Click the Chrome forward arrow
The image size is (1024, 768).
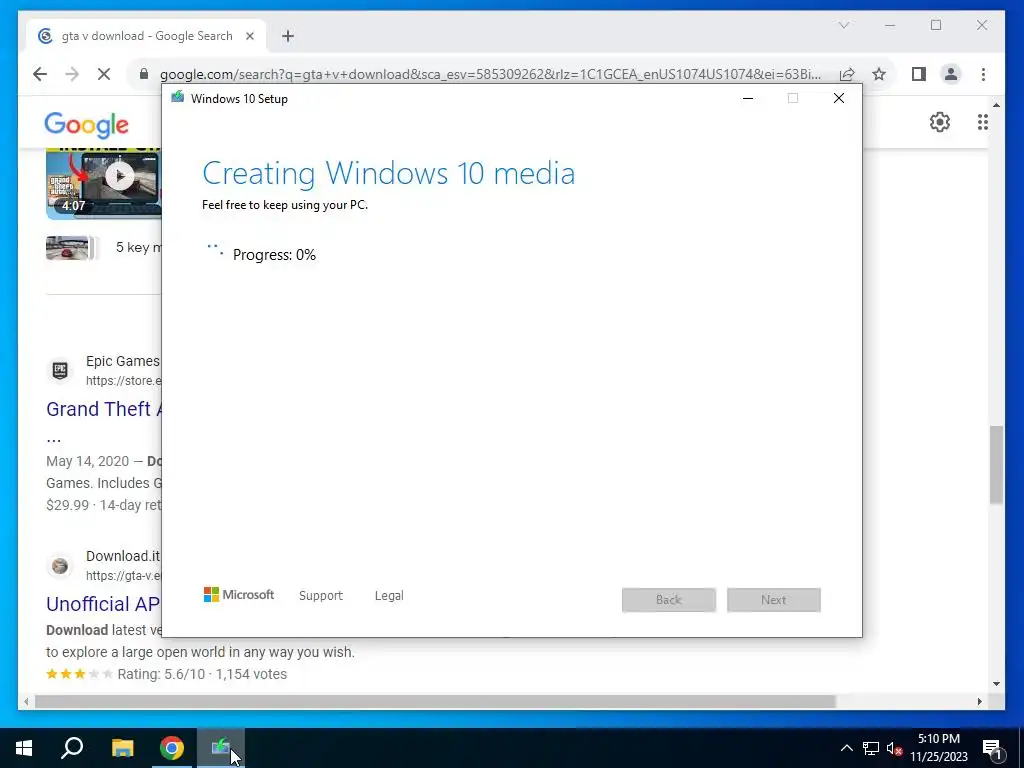72,74
